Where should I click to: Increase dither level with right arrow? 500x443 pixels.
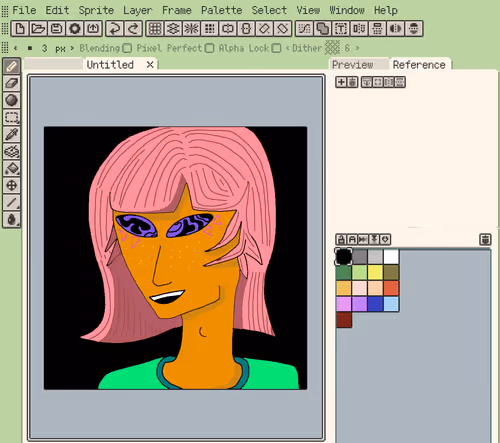(357, 48)
